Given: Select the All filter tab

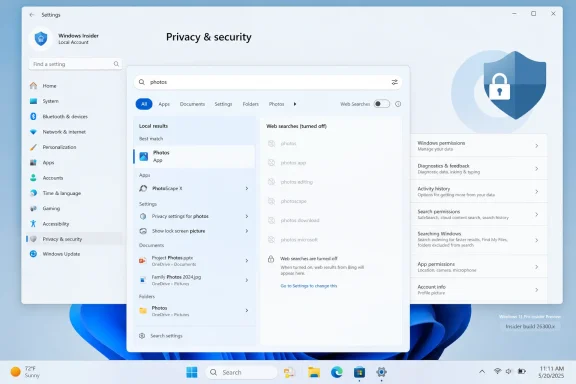Looking at the screenshot, I should tap(144, 104).
